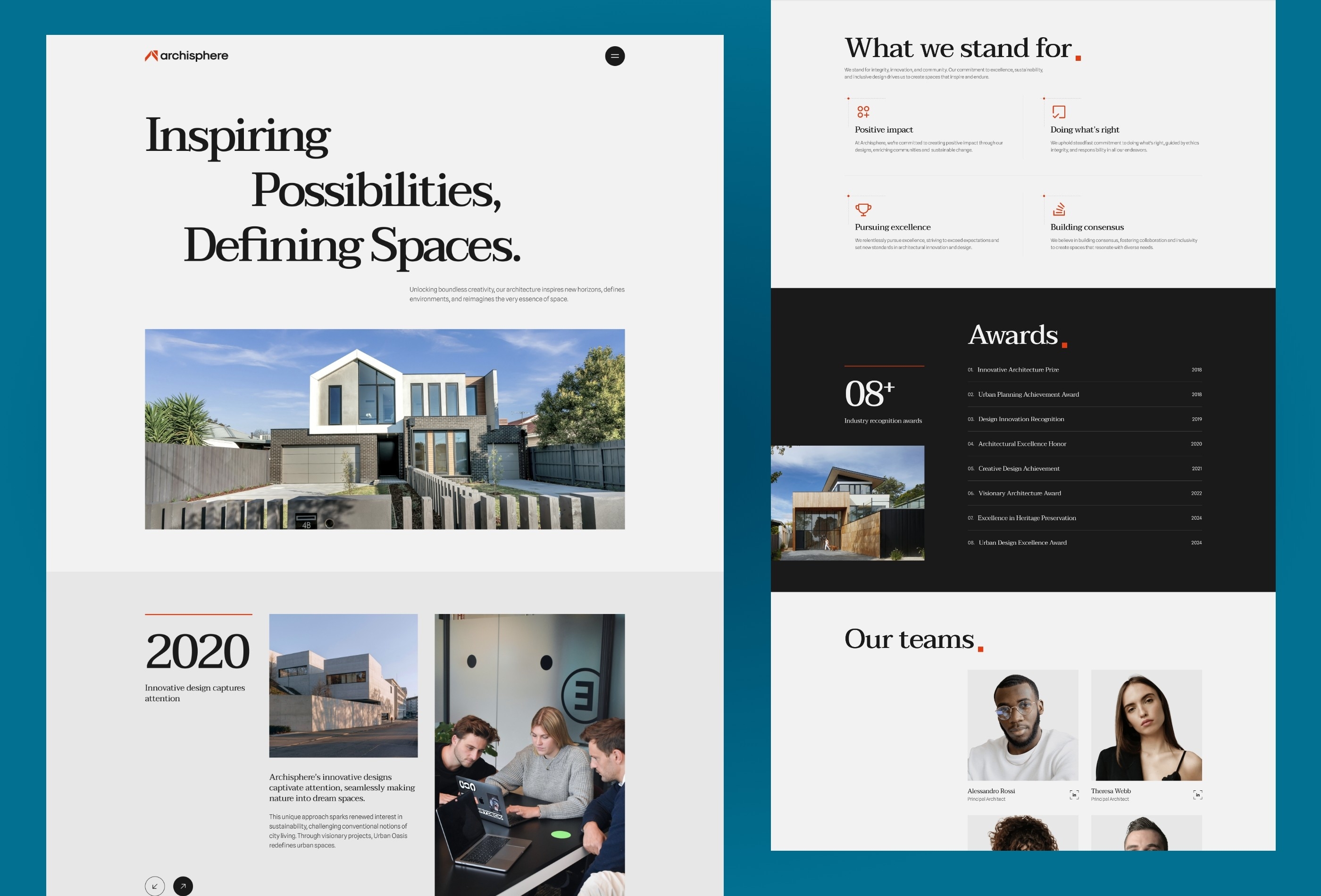This screenshot has height=896, width=1321.
Task: Click the 2020 architectural project thumbnail
Action: [344, 686]
